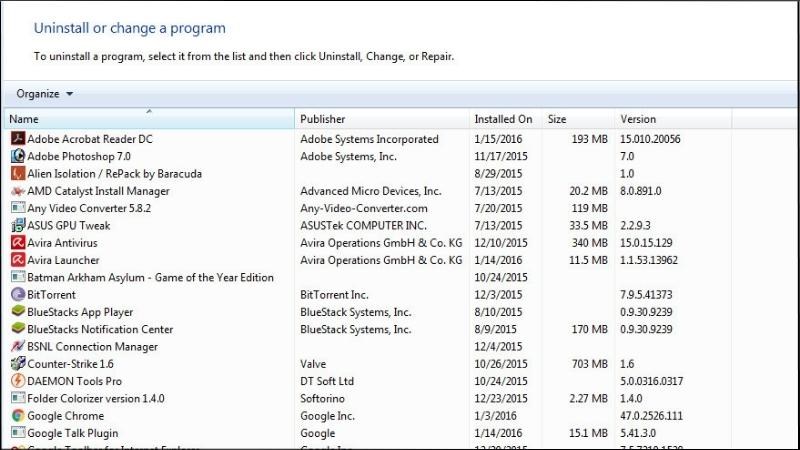800x450 pixels.
Task: Select Batman Arkham Asylum program entry
Action: coord(150,277)
